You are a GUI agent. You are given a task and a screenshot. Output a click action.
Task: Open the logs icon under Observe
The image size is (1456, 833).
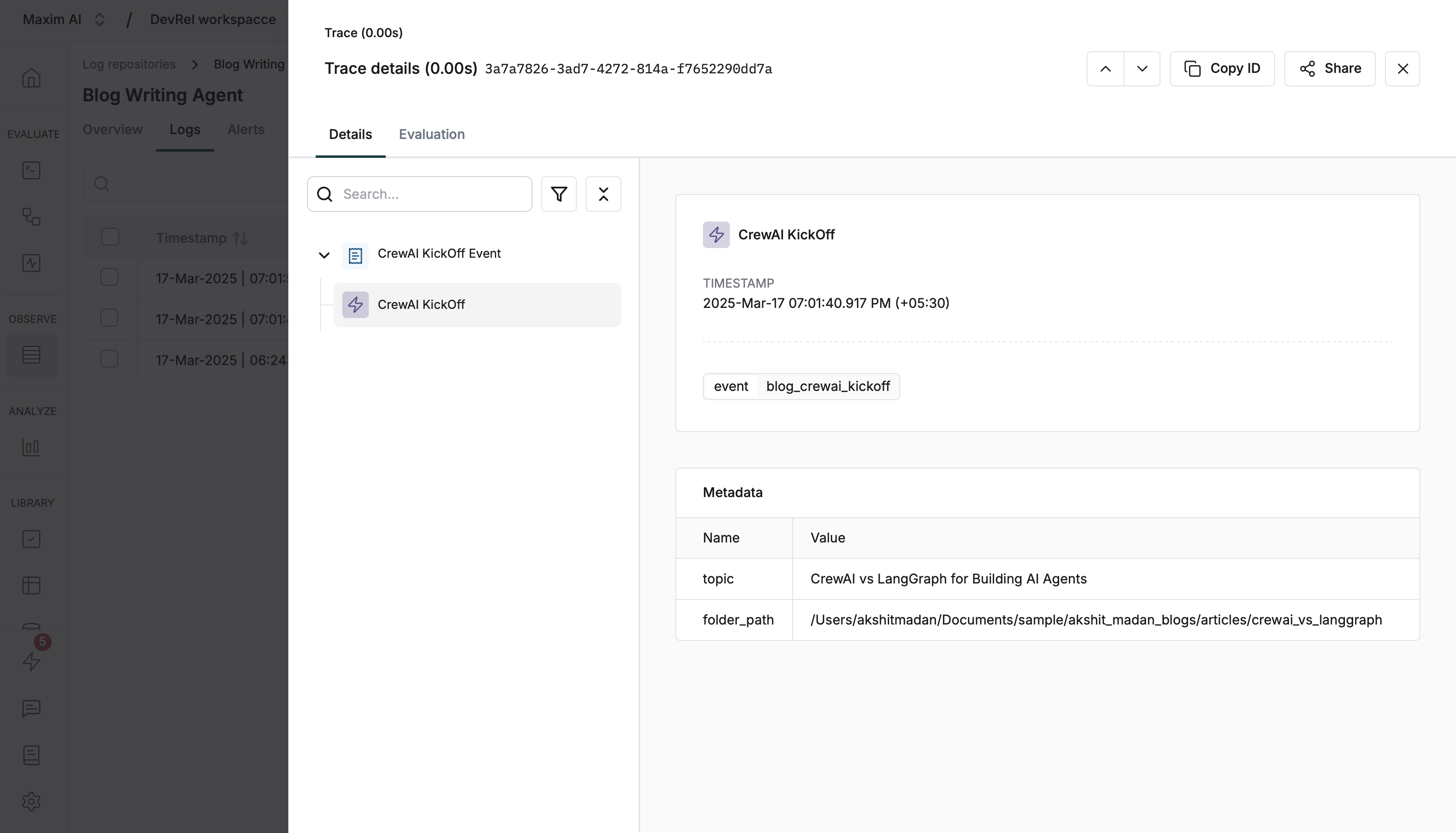coord(31,355)
